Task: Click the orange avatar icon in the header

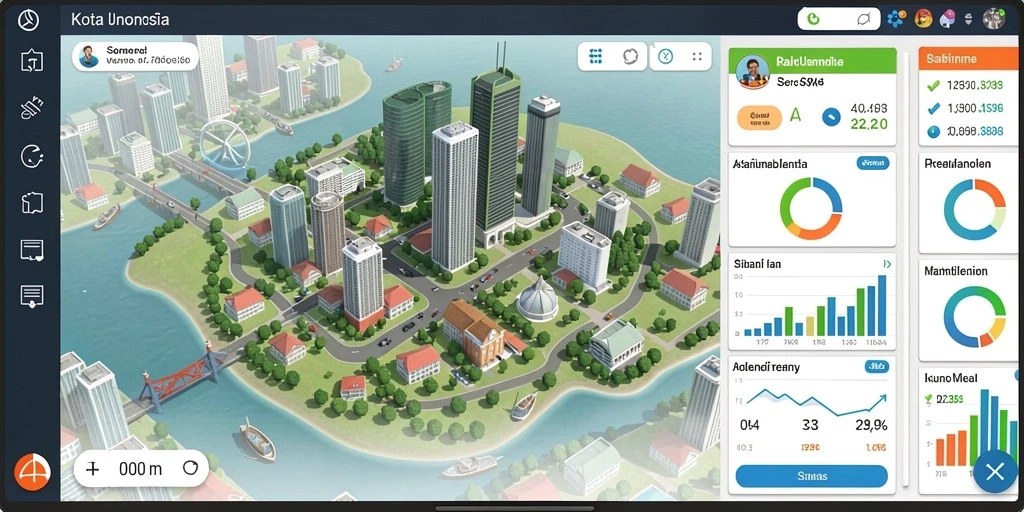Action: click(x=923, y=18)
